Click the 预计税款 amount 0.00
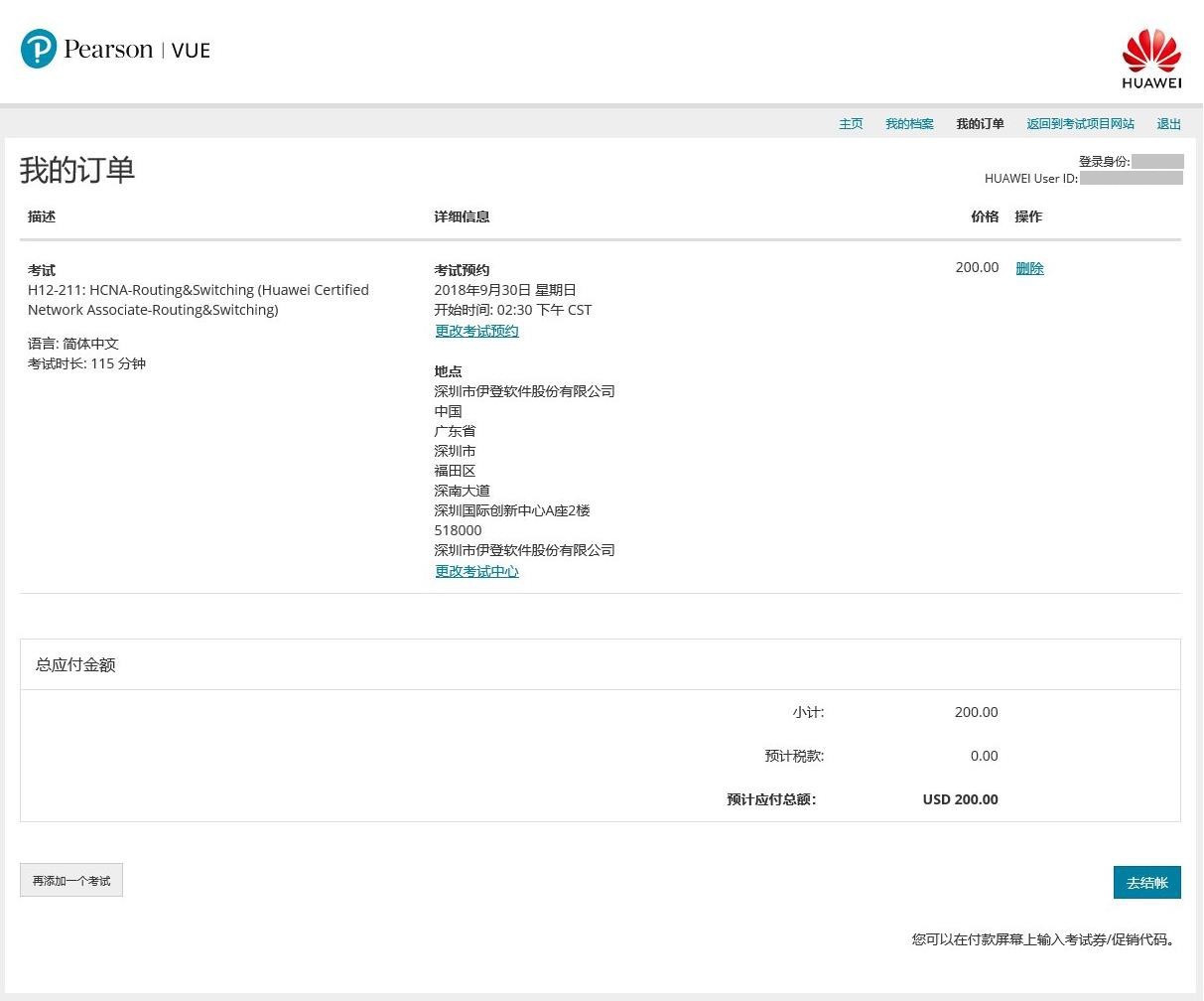The width and height of the screenshot is (1204, 1001). pyautogui.click(x=985, y=756)
